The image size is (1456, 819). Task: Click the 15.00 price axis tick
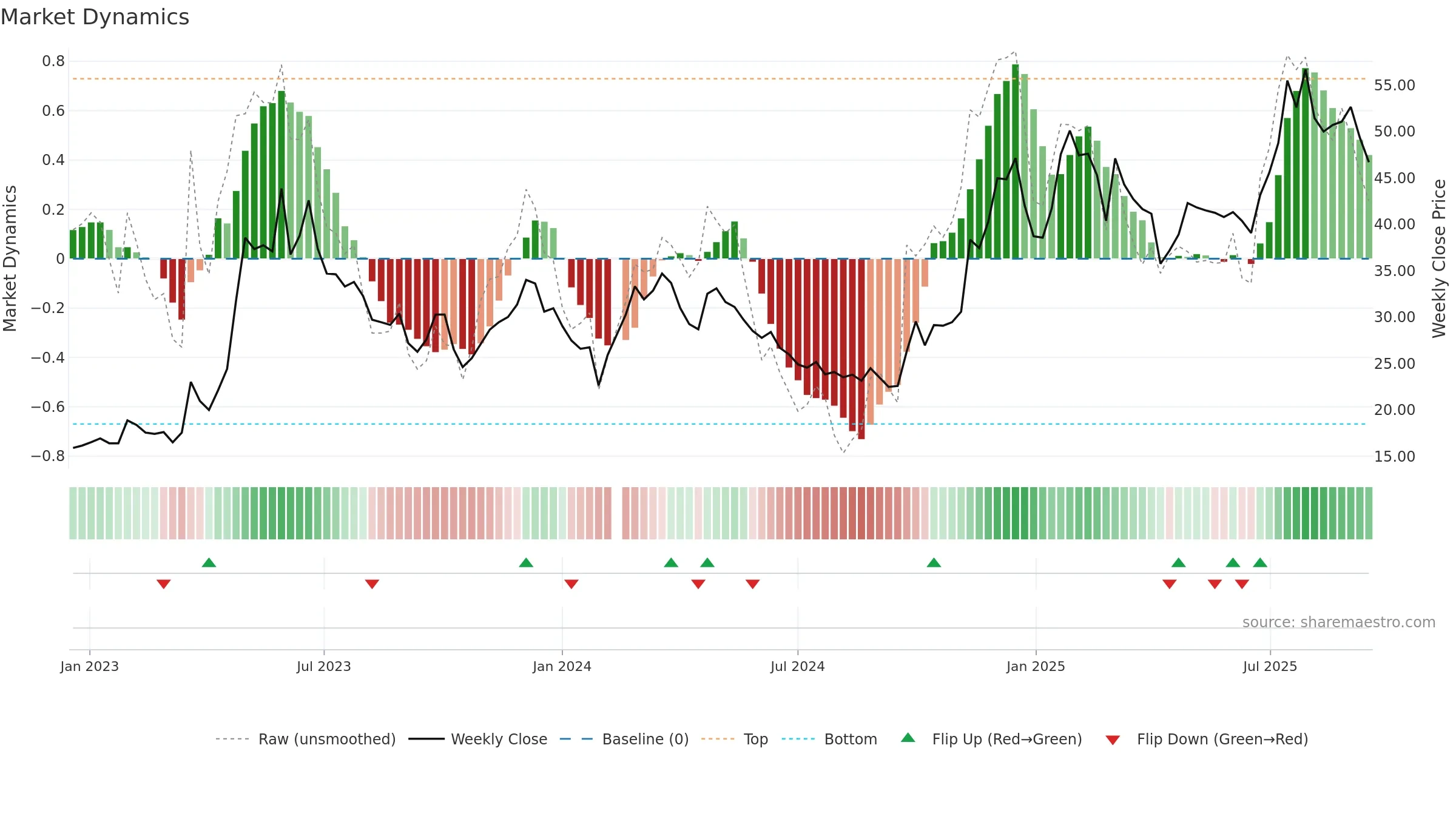(1395, 457)
